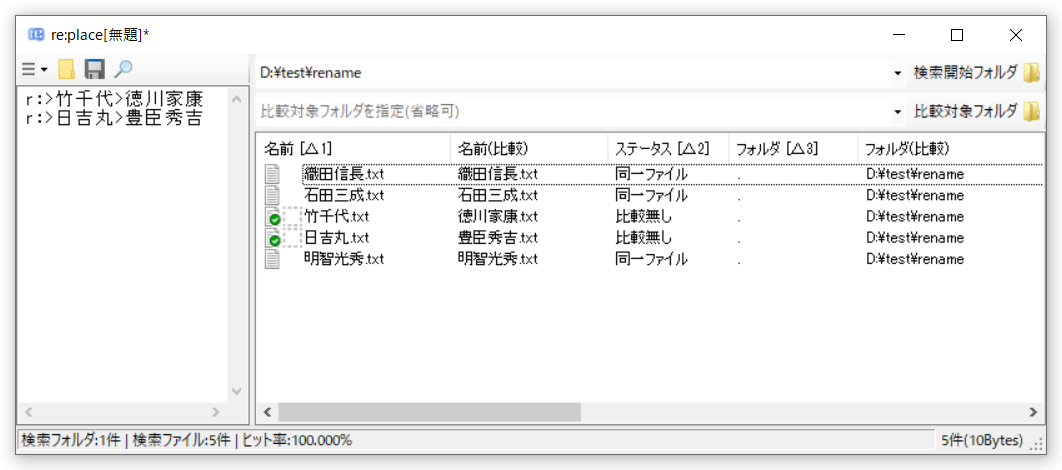Sort by 名前(比較) column header

point(529,148)
